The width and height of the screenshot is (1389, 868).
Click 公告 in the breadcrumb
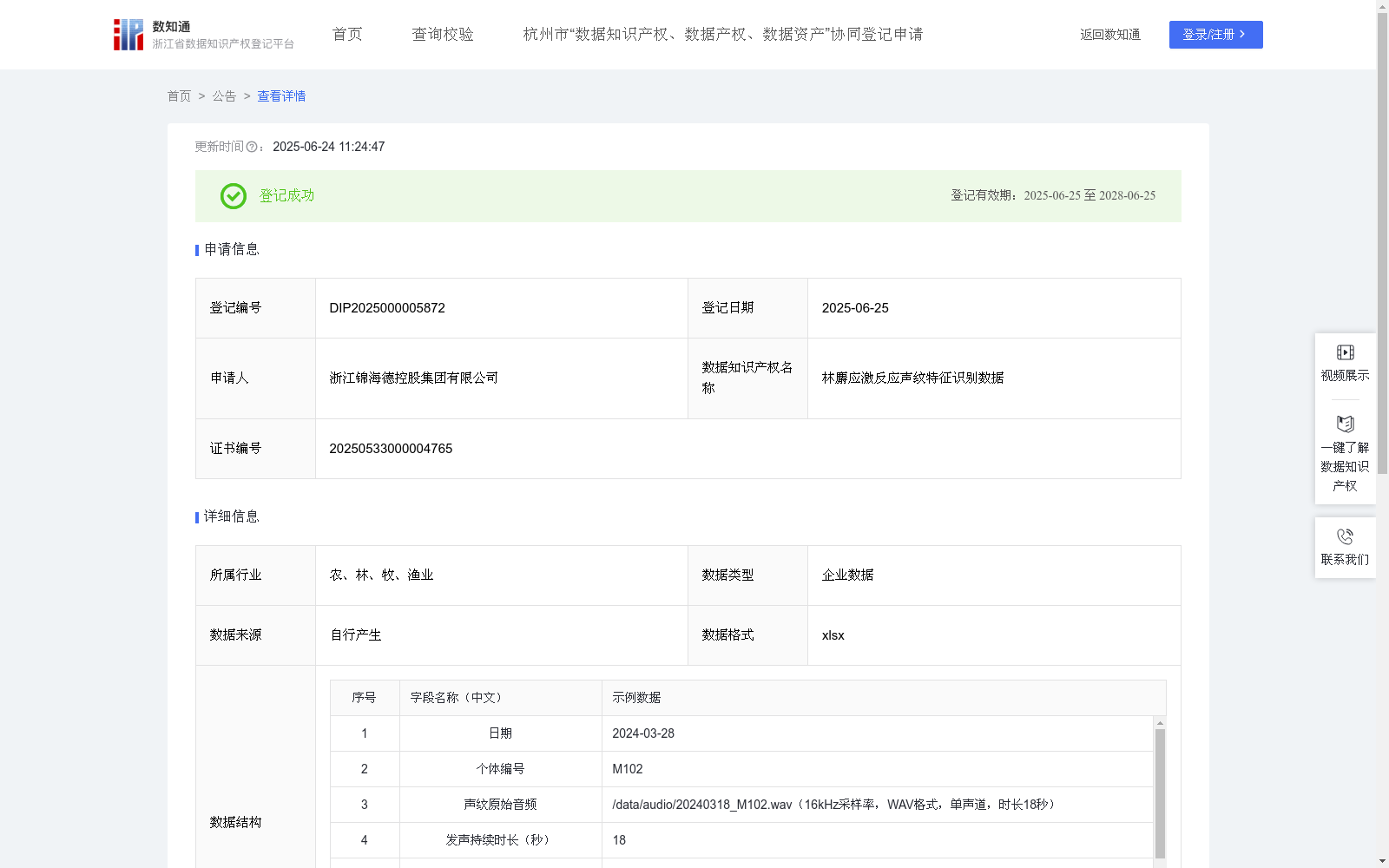coord(224,96)
